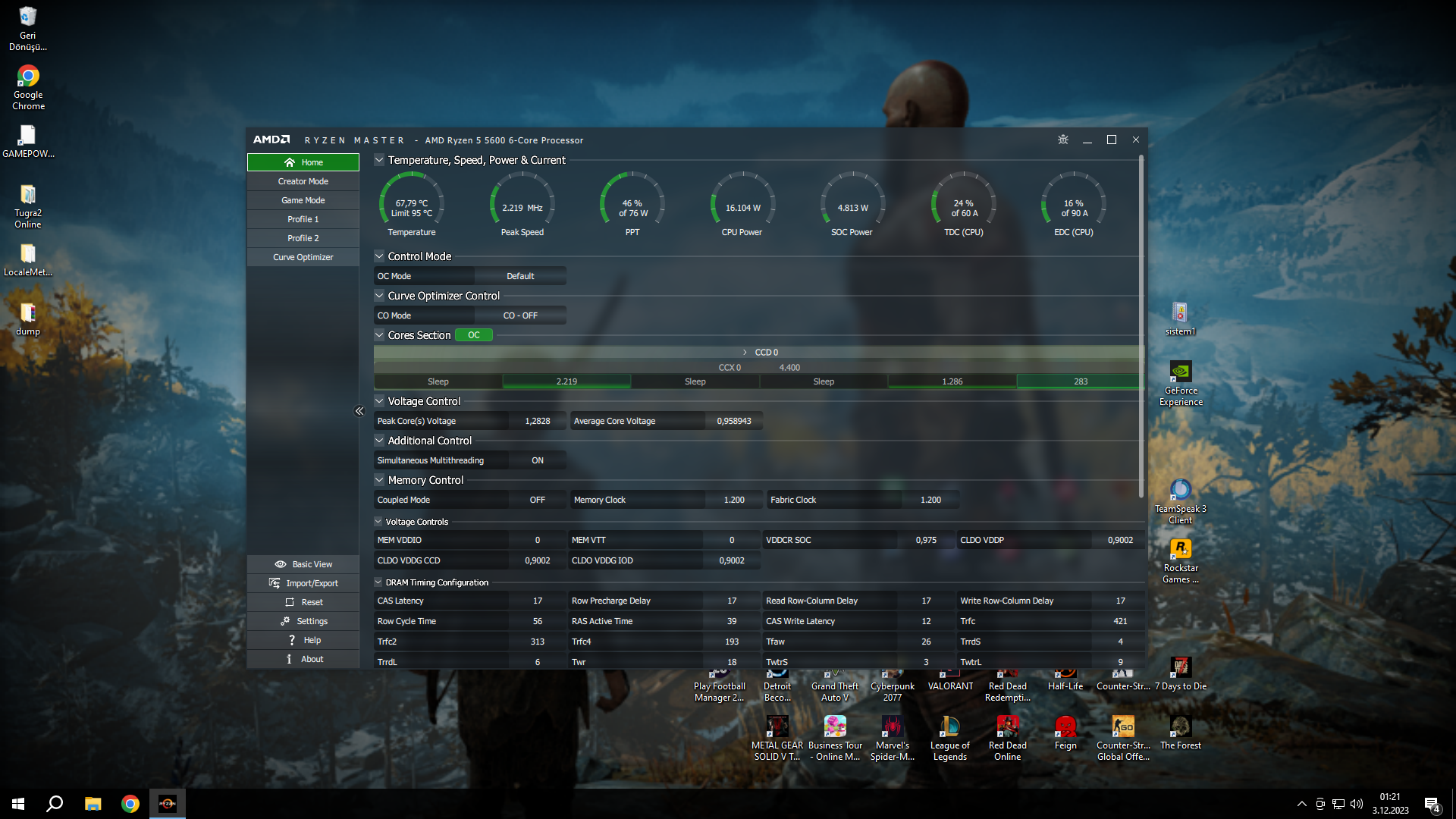
Task: Click the Reset icon in sidebar
Action: click(x=290, y=602)
